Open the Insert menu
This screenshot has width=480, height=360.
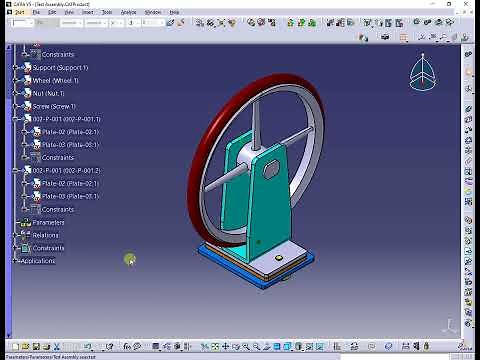point(88,12)
